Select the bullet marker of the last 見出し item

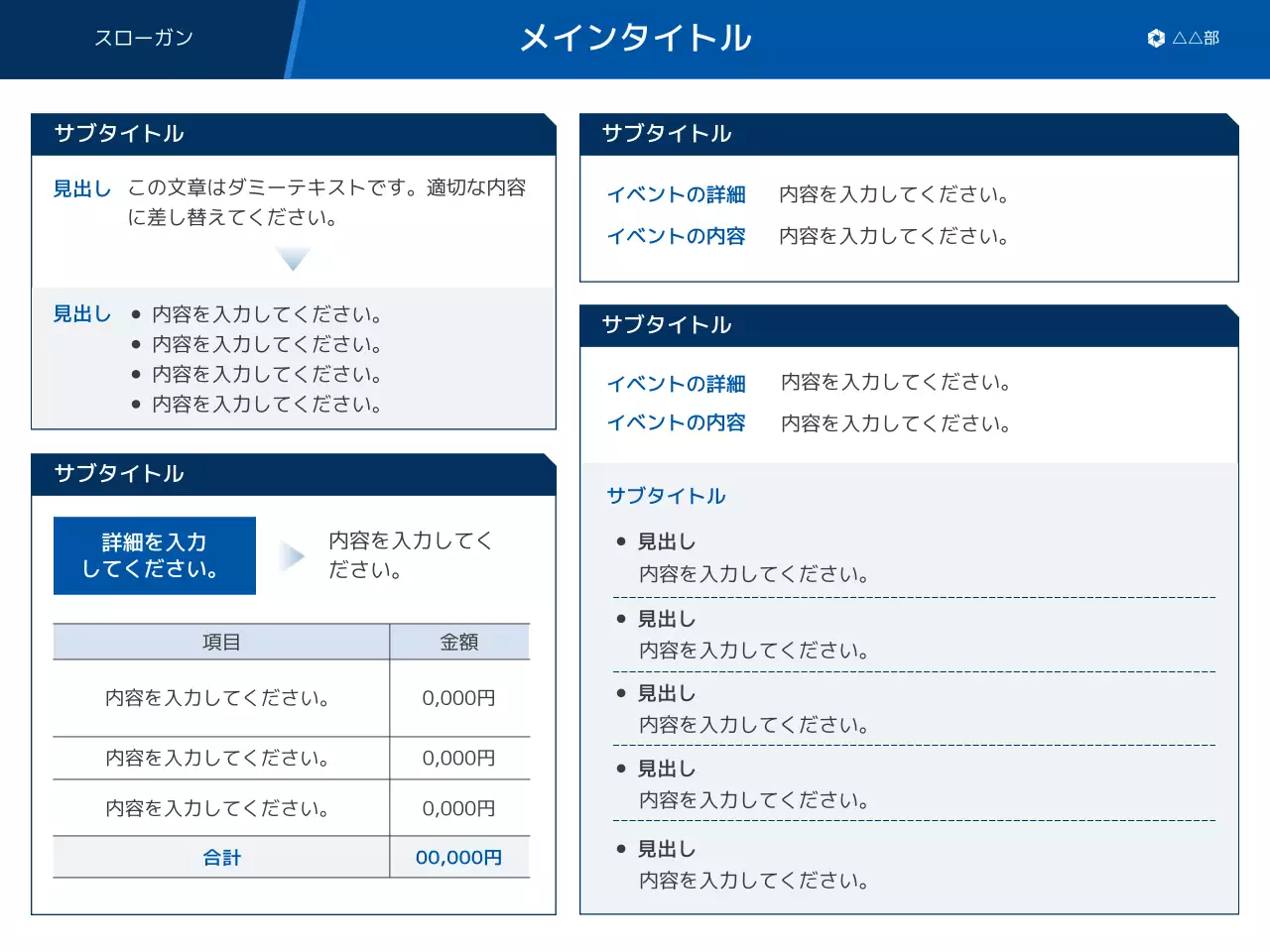coord(620,848)
